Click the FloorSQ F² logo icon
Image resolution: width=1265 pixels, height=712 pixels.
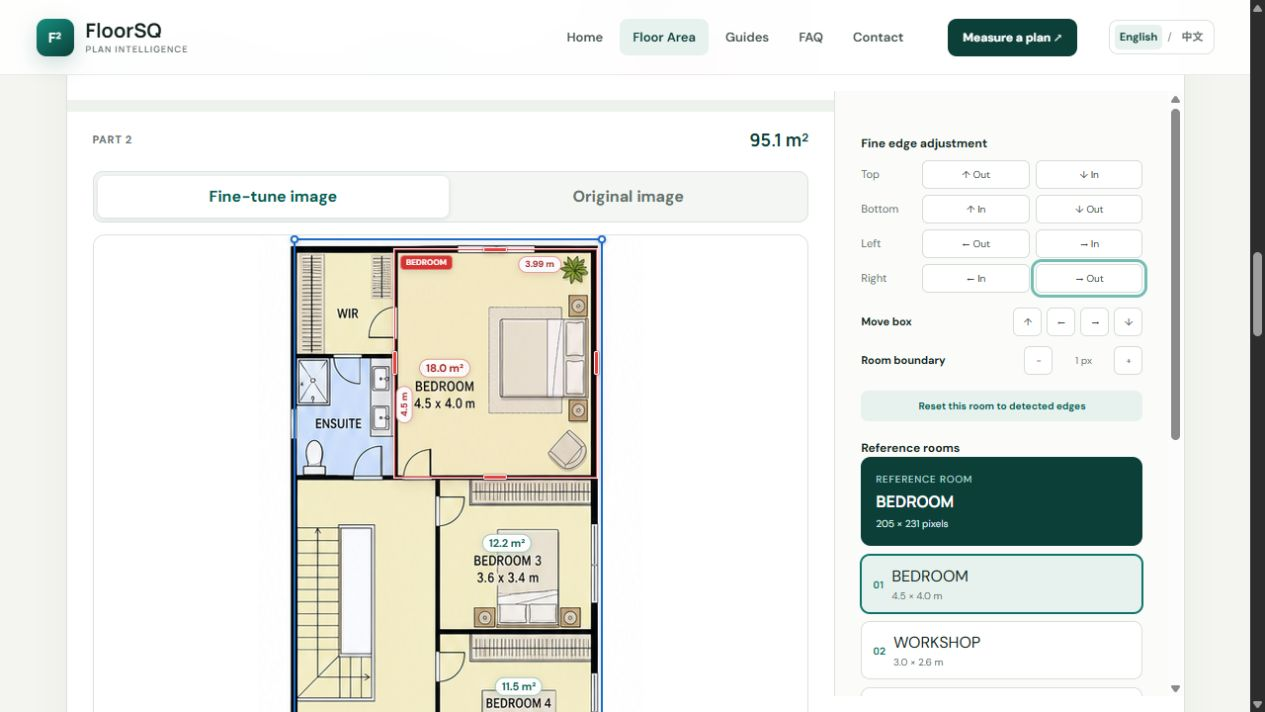[x=55, y=37]
